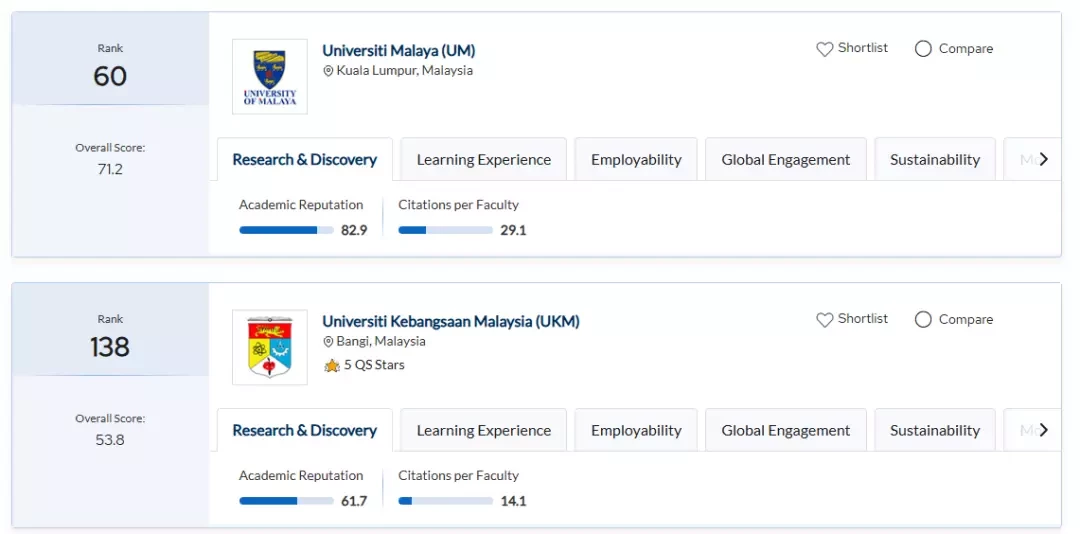The height and width of the screenshot is (534, 1080).
Task: Click the 'Kuala Lumpur, Malaysia' location text
Action: [405, 70]
